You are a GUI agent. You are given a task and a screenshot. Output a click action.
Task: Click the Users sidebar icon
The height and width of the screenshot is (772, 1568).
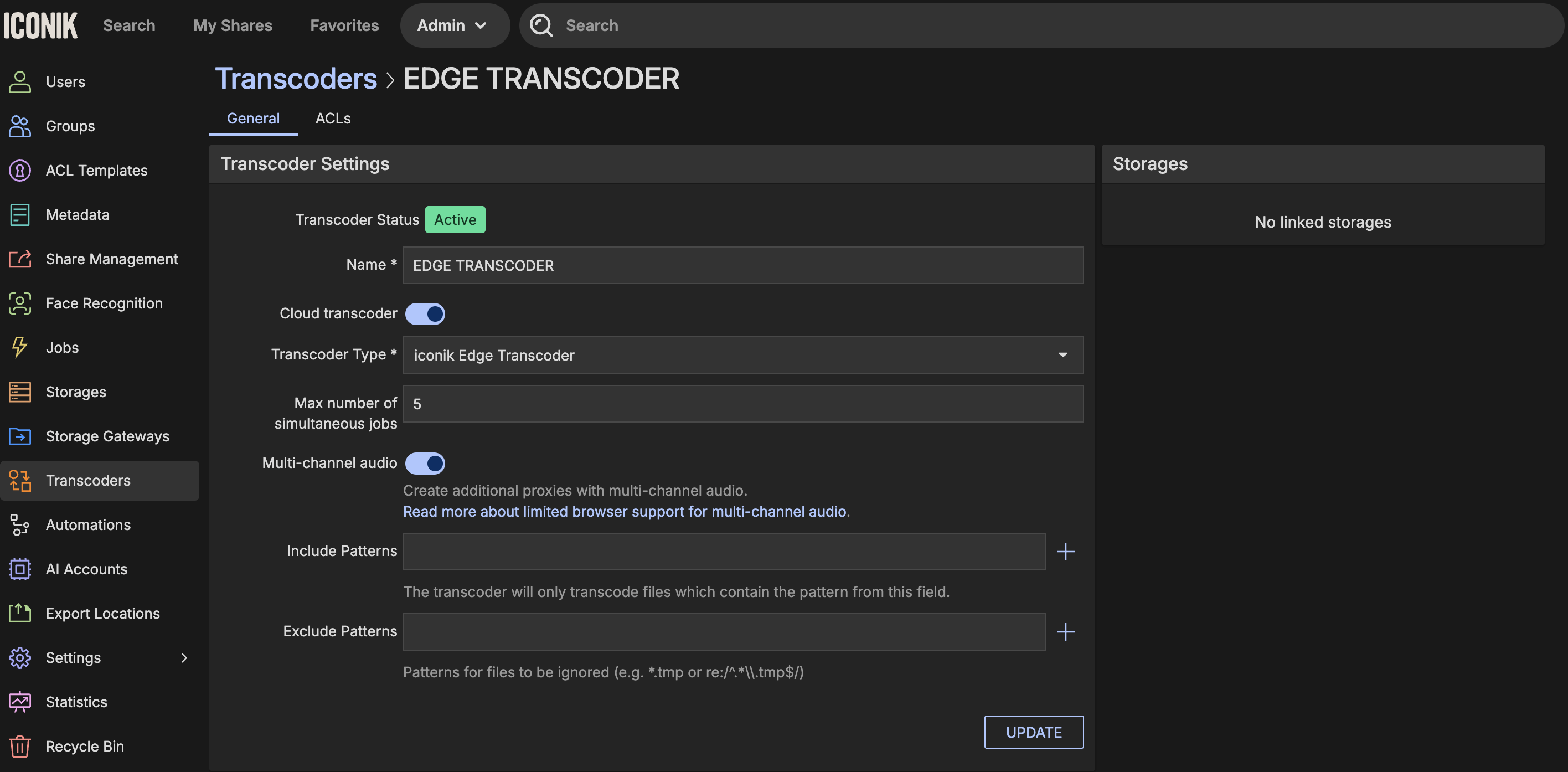click(x=19, y=81)
